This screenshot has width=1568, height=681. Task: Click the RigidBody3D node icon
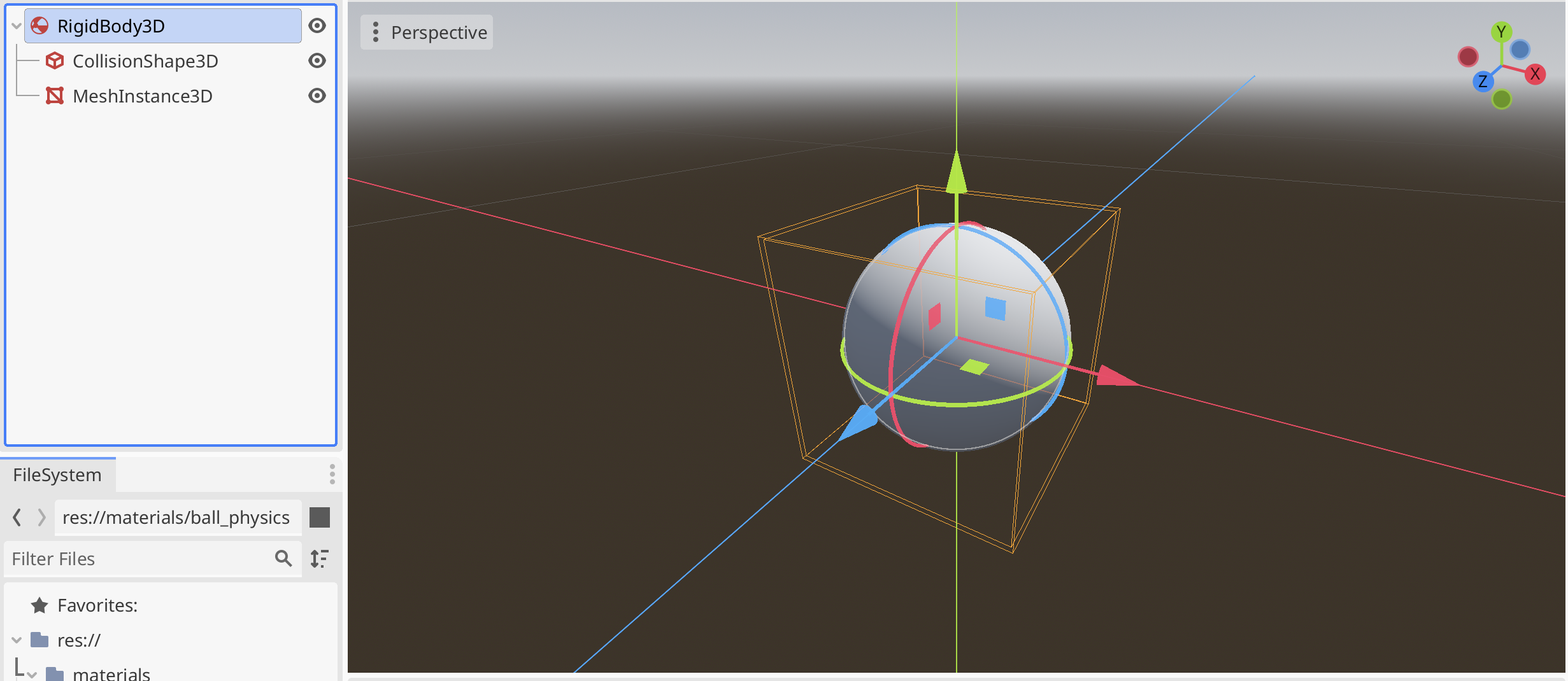pos(39,26)
